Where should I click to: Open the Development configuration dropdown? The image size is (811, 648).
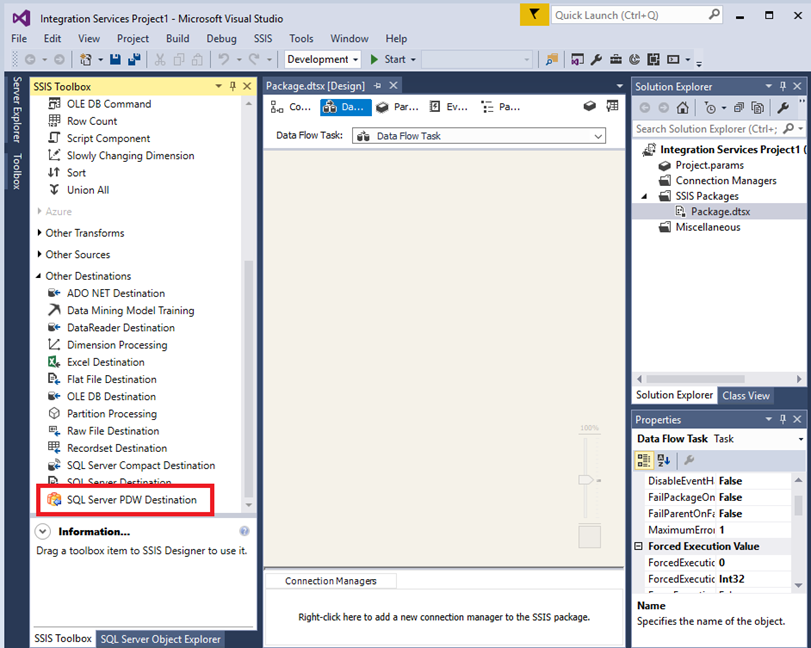click(x=323, y=59)
